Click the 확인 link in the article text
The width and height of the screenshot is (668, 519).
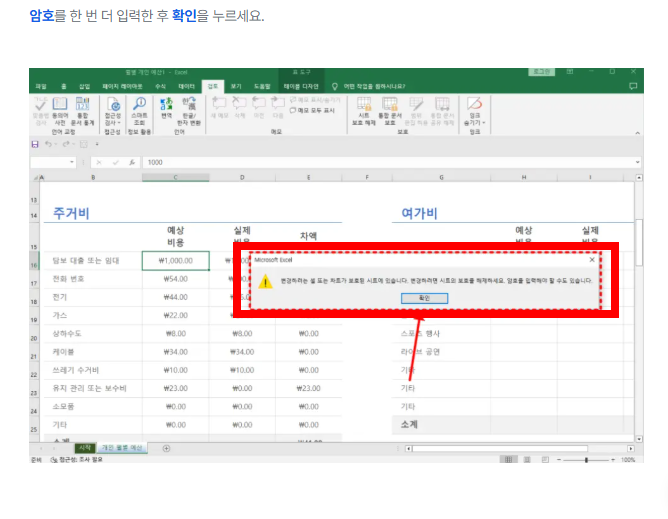coord(184,16)
